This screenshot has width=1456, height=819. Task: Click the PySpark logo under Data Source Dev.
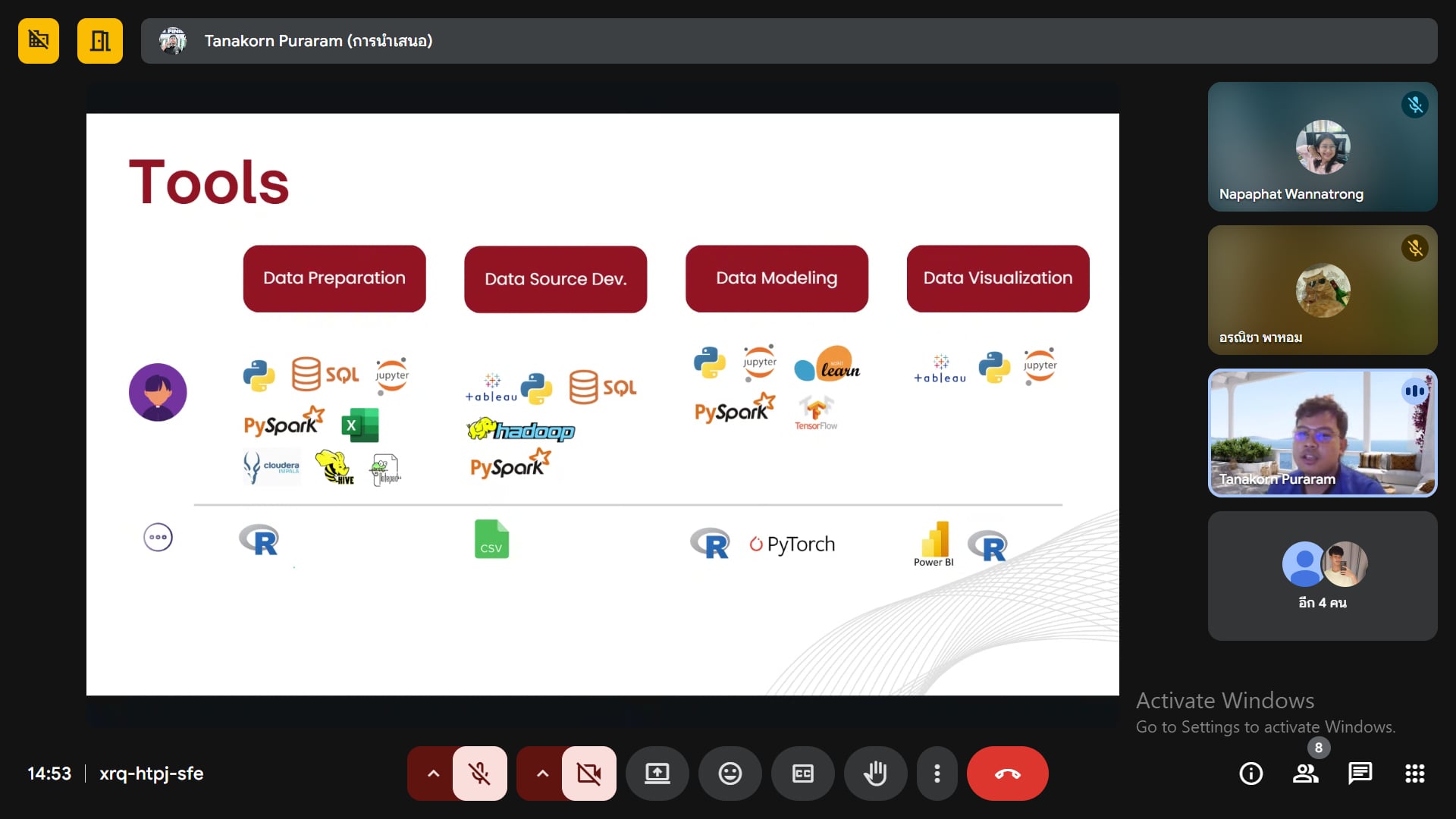[510, 464]
